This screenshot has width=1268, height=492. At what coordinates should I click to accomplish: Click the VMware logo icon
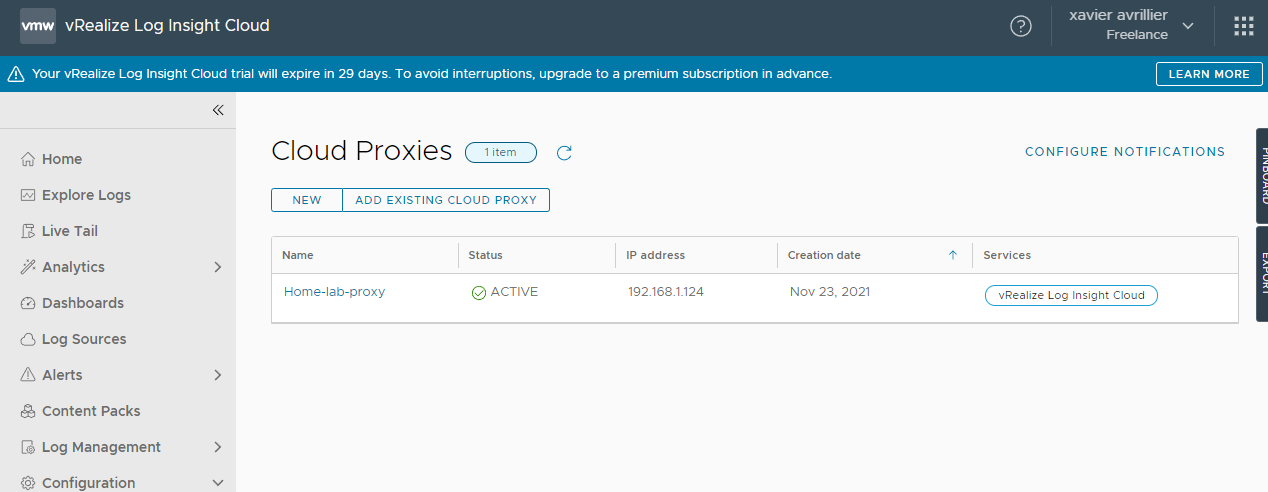[38, 26]
